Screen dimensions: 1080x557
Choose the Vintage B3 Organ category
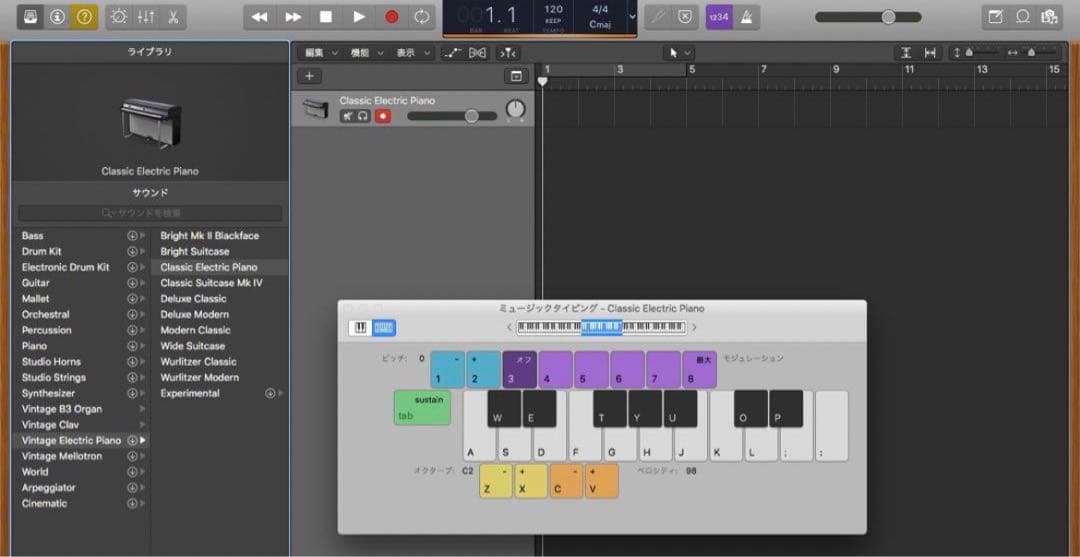(x=62, y=409)
